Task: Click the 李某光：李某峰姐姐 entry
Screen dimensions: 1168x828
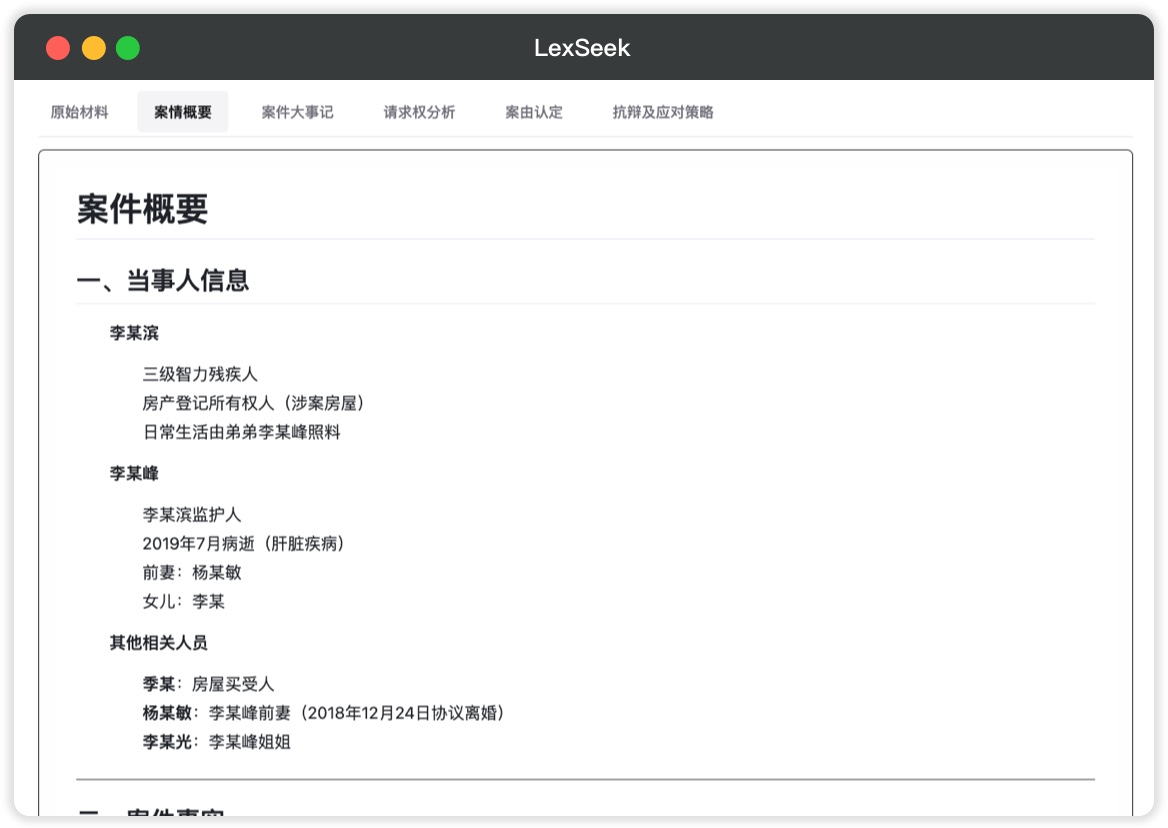Action: [216, 742]
